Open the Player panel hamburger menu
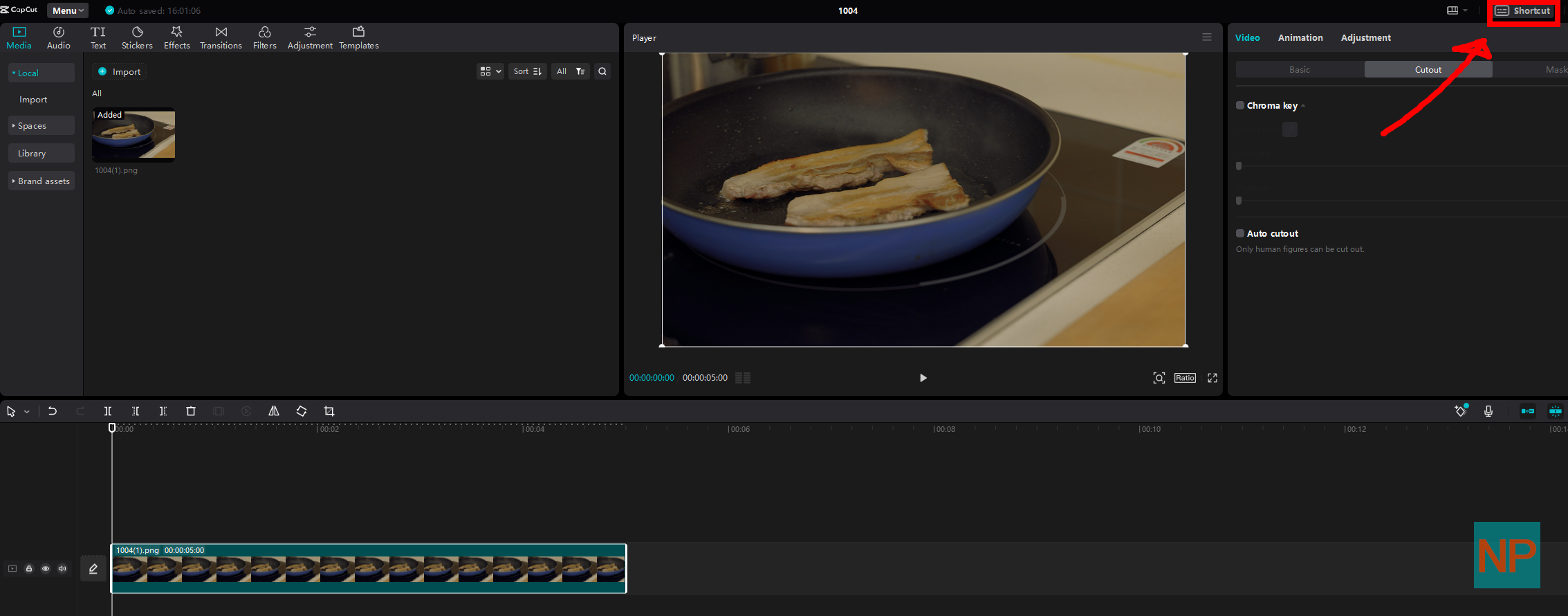The height and width of the screenshot is (616, 1568). (x=1207, y=37)
